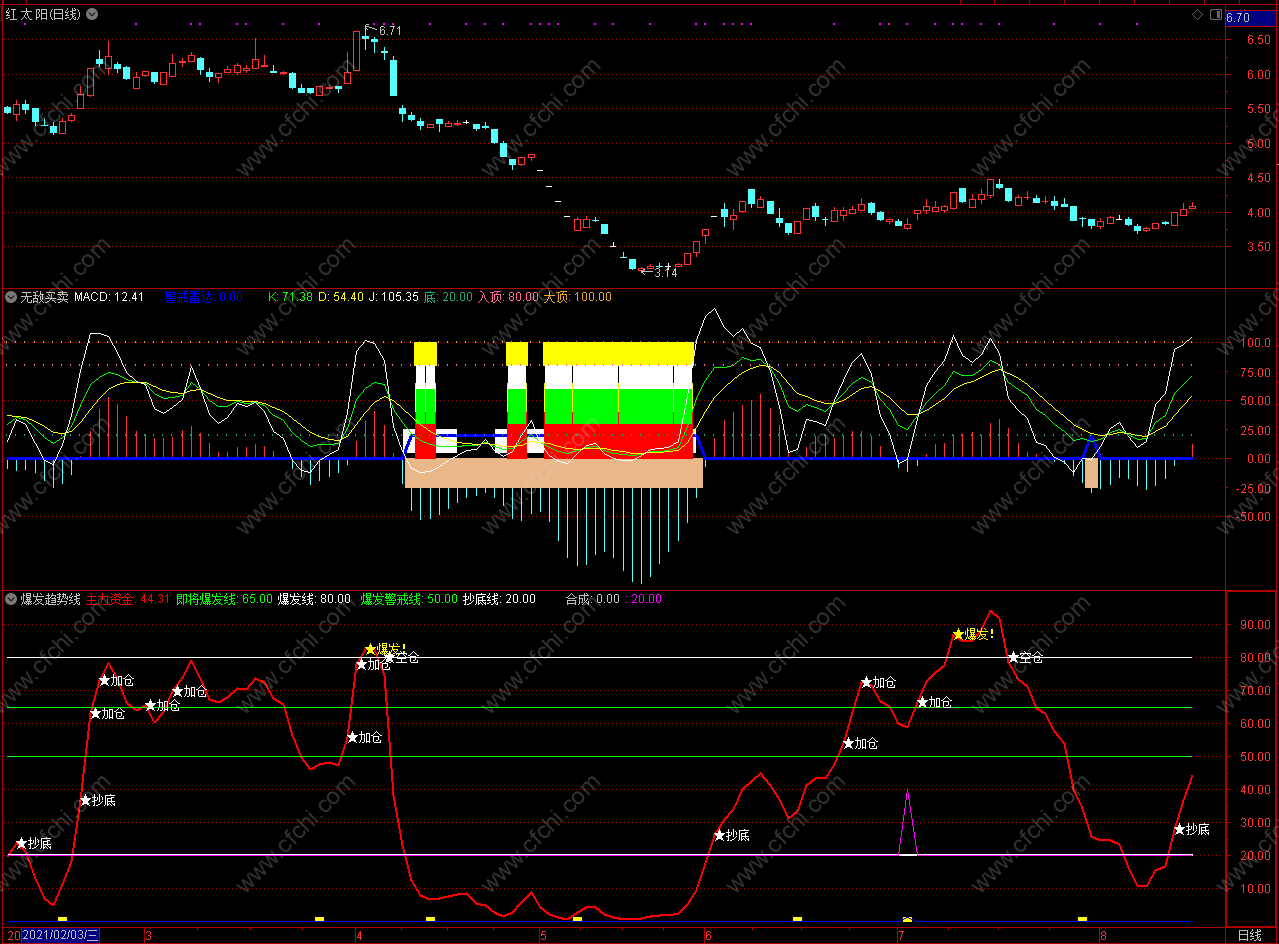Collapse the 爆发趋势线 indicator panel arrow
This screenshot has width=1279, height=944.
click(11, 600)
